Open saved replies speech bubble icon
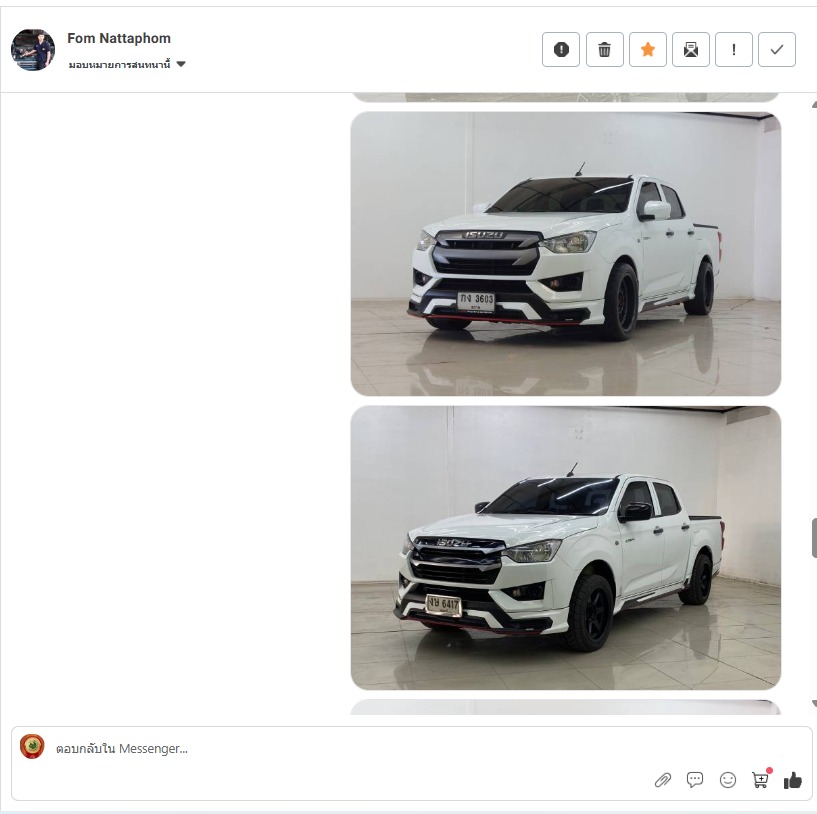This screenshot has width=817, height=814. pos(695,780)
